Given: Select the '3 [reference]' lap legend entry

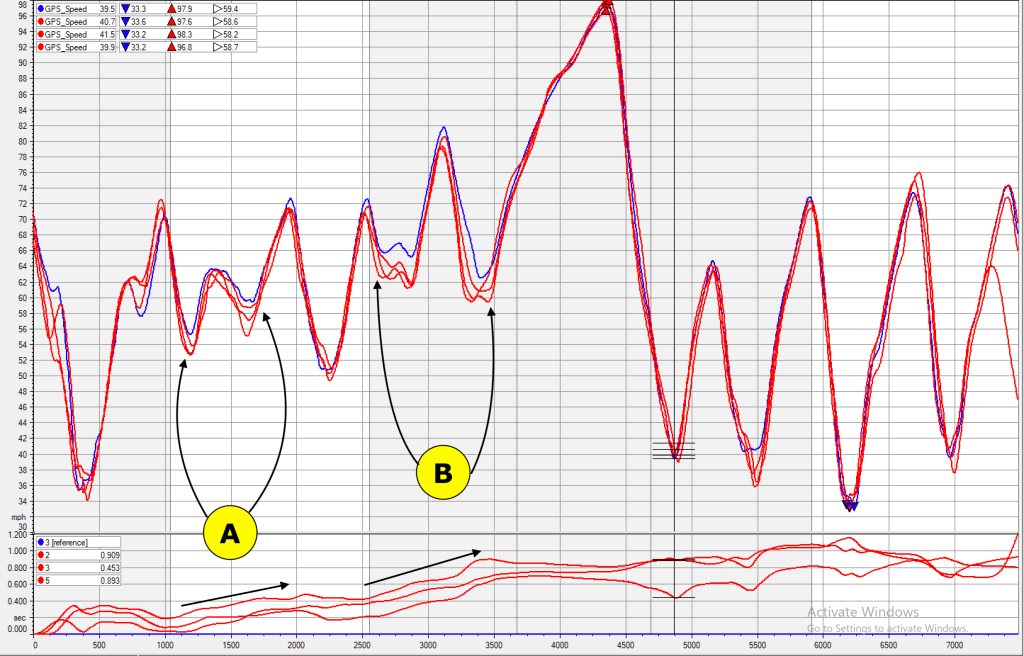Looking at the screenshot, I should point(66,541).
